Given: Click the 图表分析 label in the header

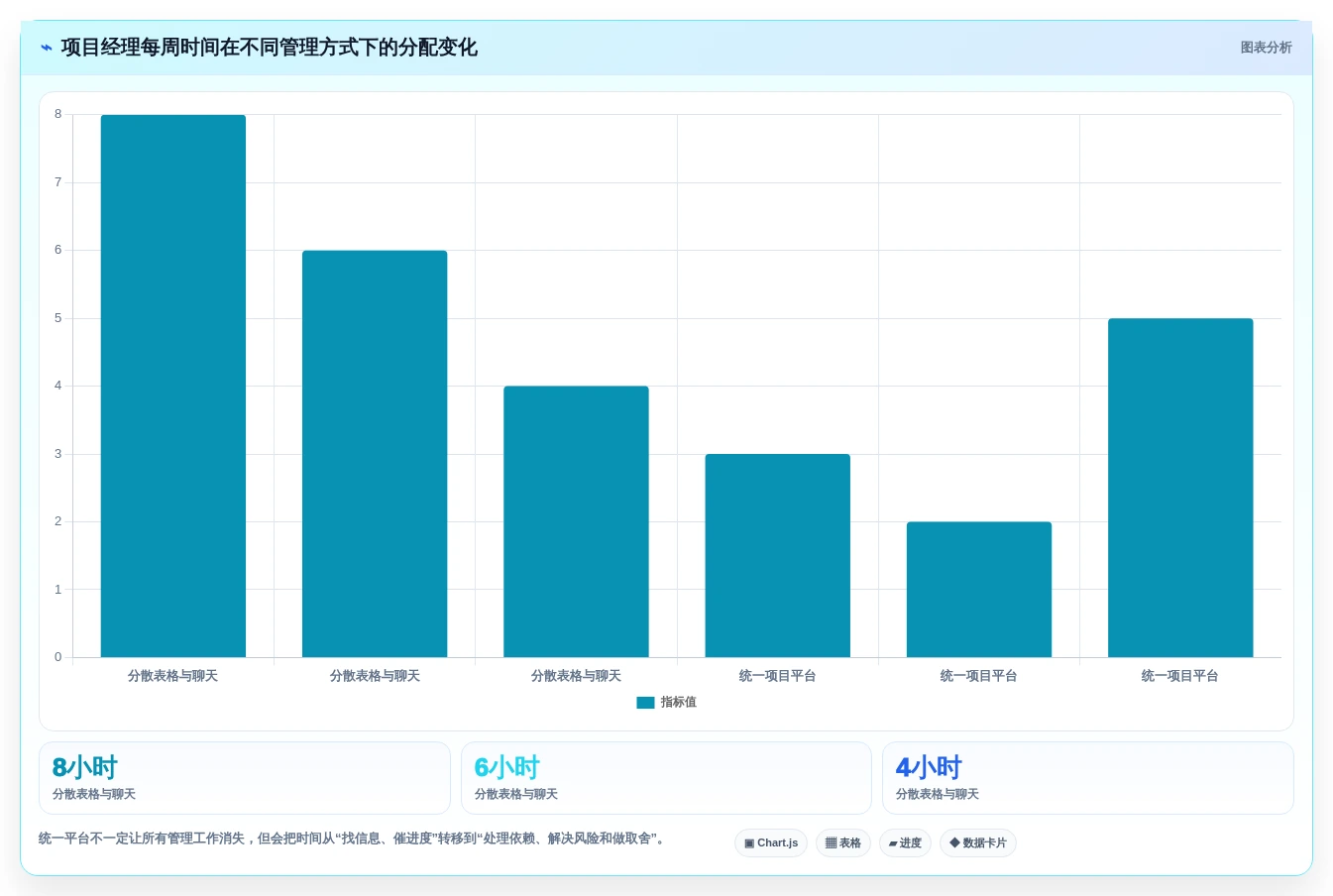Looking at the screenshot, I should (1266, 48).
